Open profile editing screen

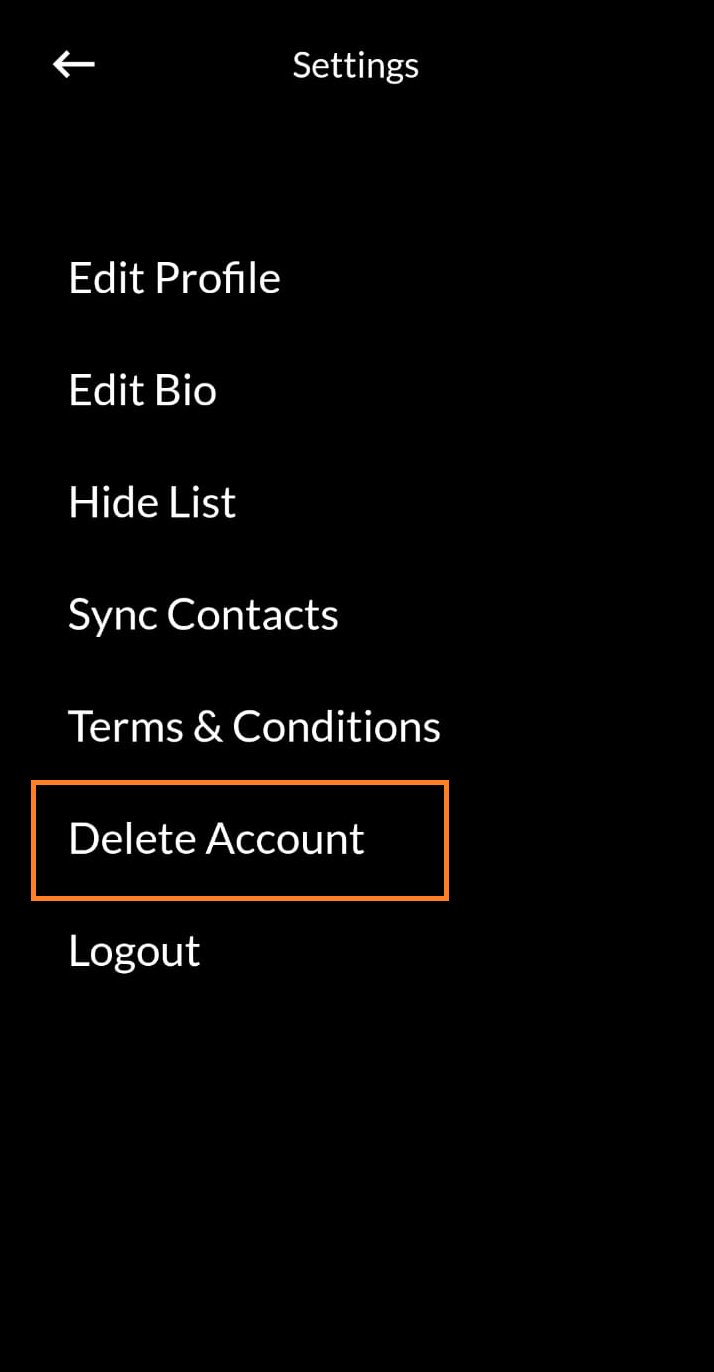pos(174,277)
